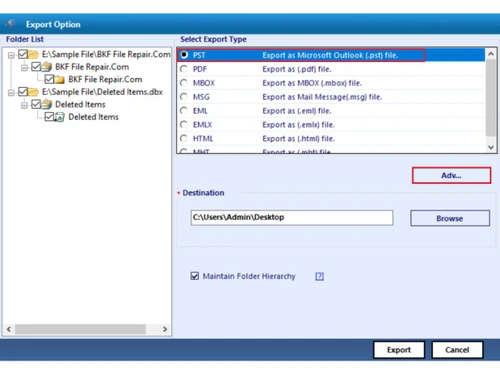Click export type list scroll down arrow
The width and height of the screenshot is (500, 375).
pos(491,147)
